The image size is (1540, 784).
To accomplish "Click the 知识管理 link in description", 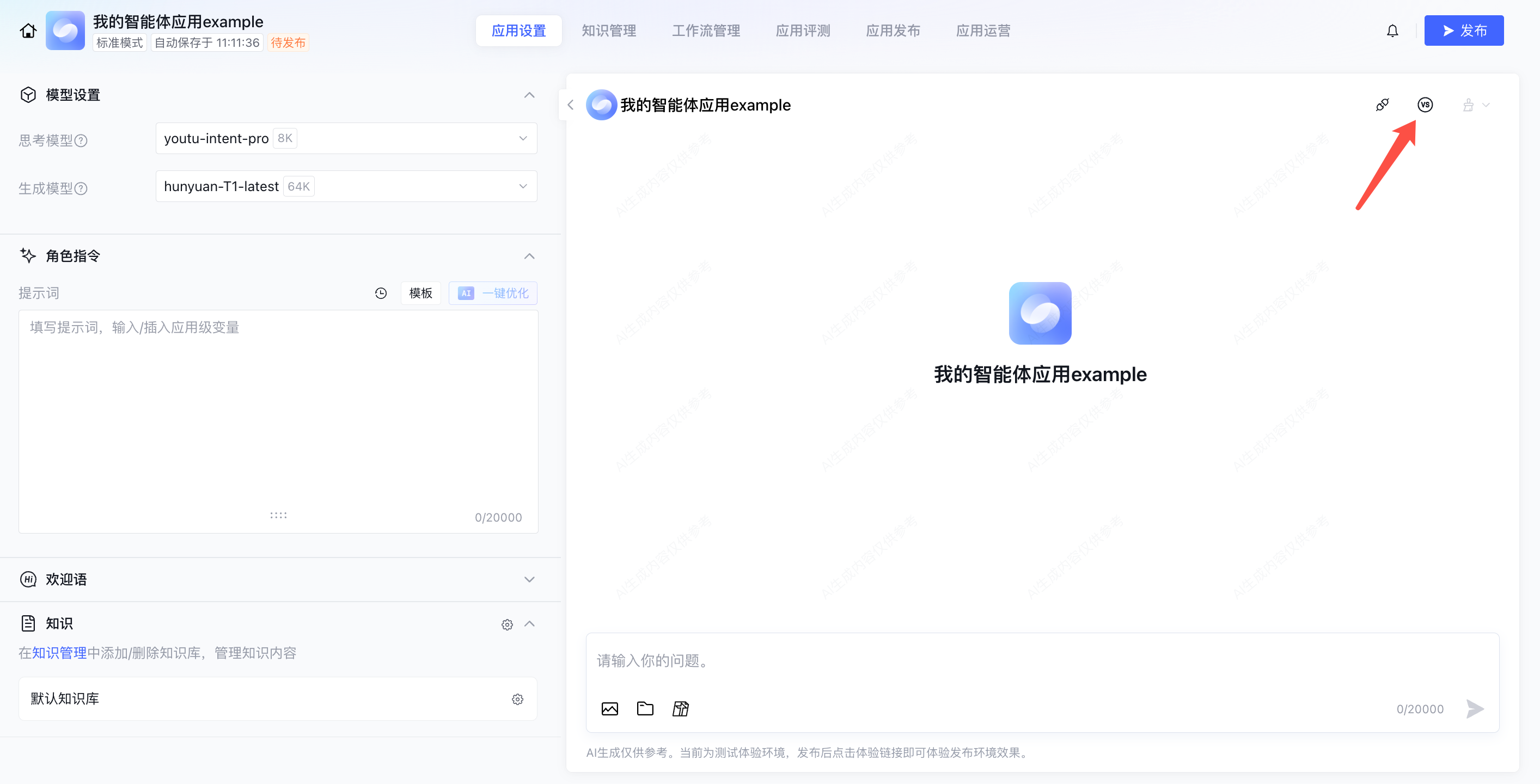I will click(x=59, y=653).
